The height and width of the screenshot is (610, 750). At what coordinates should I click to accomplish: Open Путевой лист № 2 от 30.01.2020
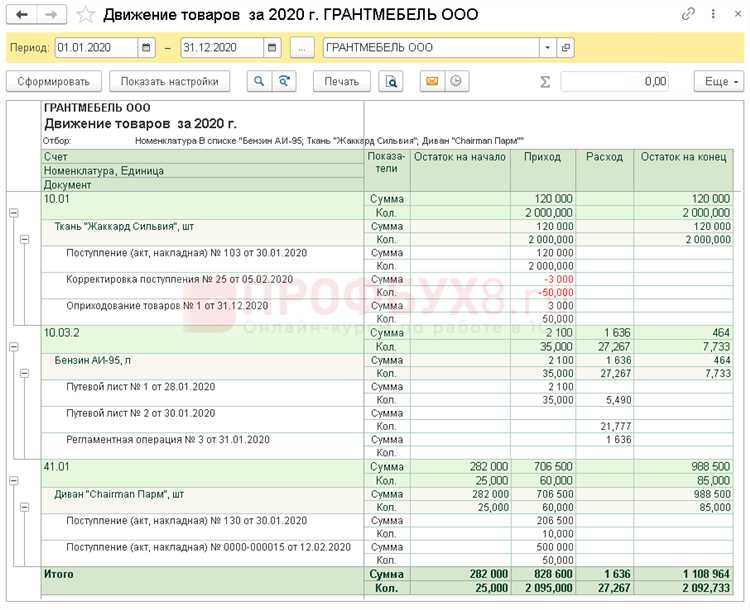(141, 413)
